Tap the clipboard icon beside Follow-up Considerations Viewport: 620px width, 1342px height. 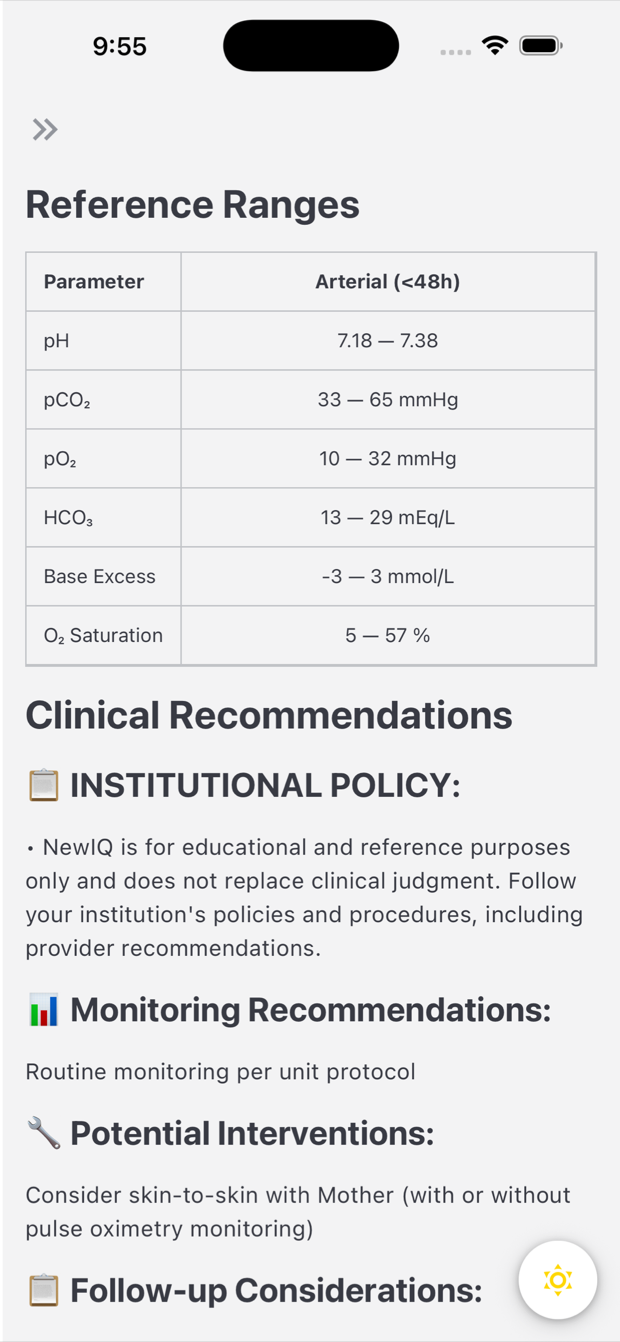[43, 1290]
